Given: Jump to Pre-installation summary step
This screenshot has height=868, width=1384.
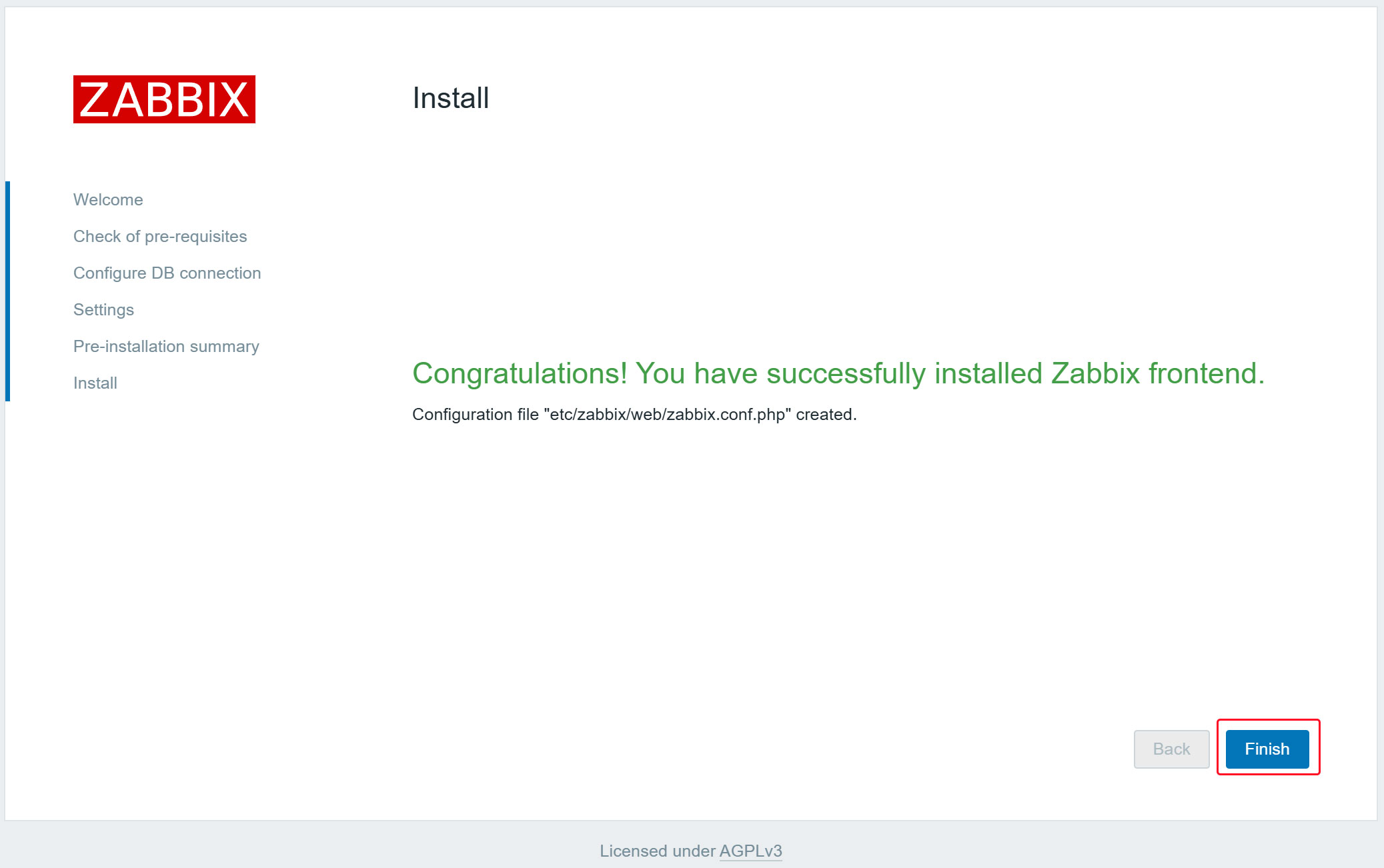Looking at the screenshot, I should click(x=166, y=346).
